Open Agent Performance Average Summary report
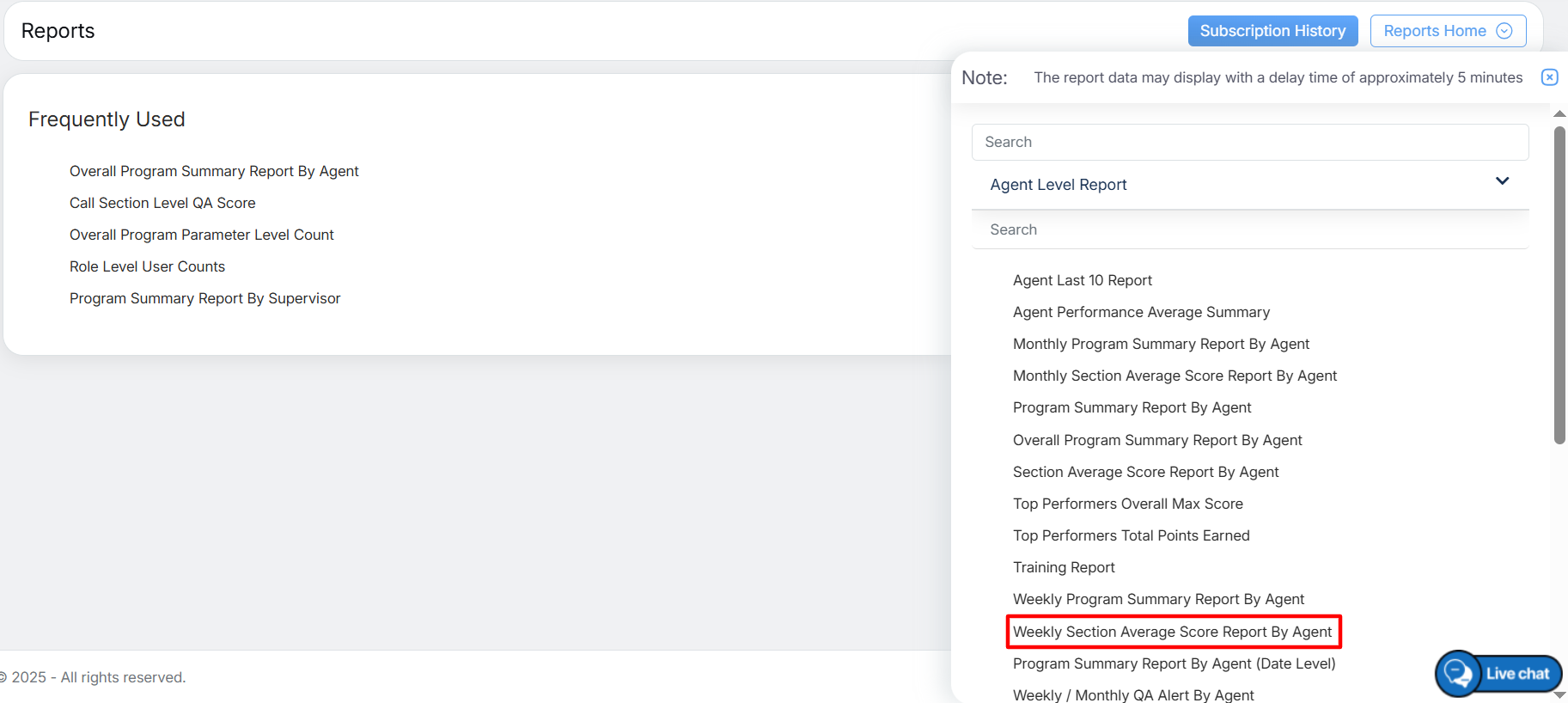Image resolution: width=1568 pixels, height=703 pixels. tap(1140, 312)
